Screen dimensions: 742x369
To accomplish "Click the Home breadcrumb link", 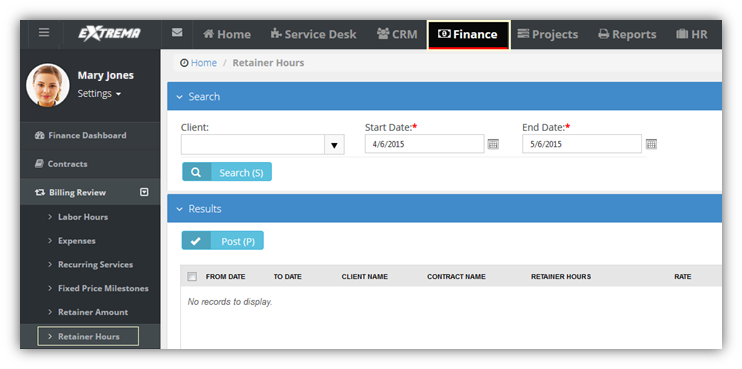I will [204, 63].
